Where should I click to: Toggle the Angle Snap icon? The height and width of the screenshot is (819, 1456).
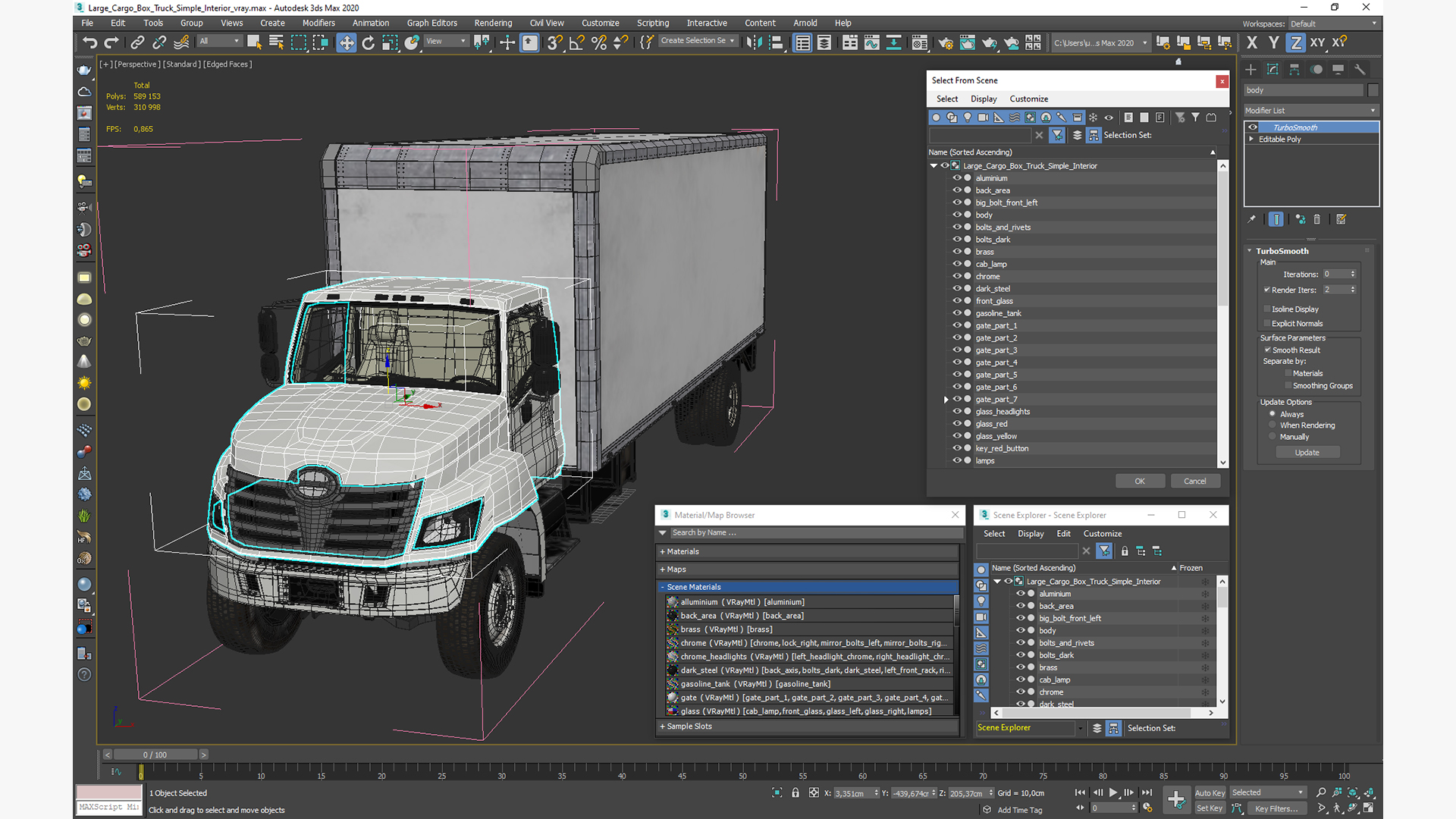click(576, 43)
